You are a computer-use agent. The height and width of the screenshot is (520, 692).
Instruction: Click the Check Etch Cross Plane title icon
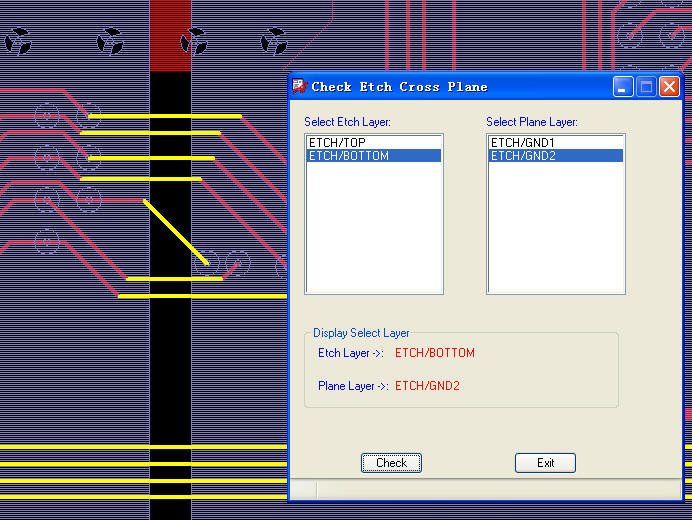click(300, 87)
